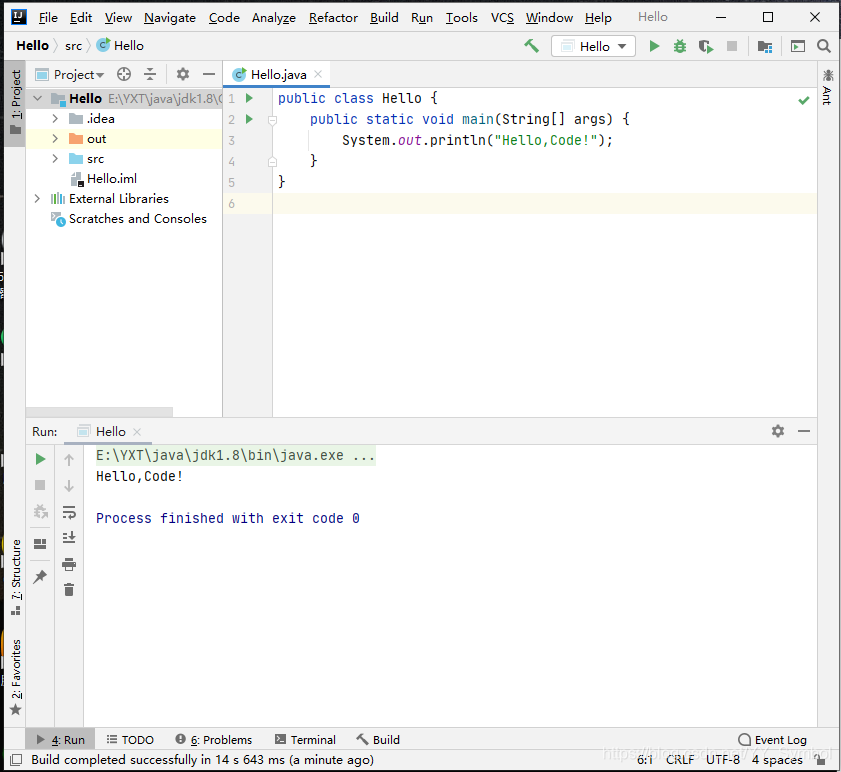Clear console with trash icon
This screenshot has width=841, height=772.
click(x=69, y=590)
